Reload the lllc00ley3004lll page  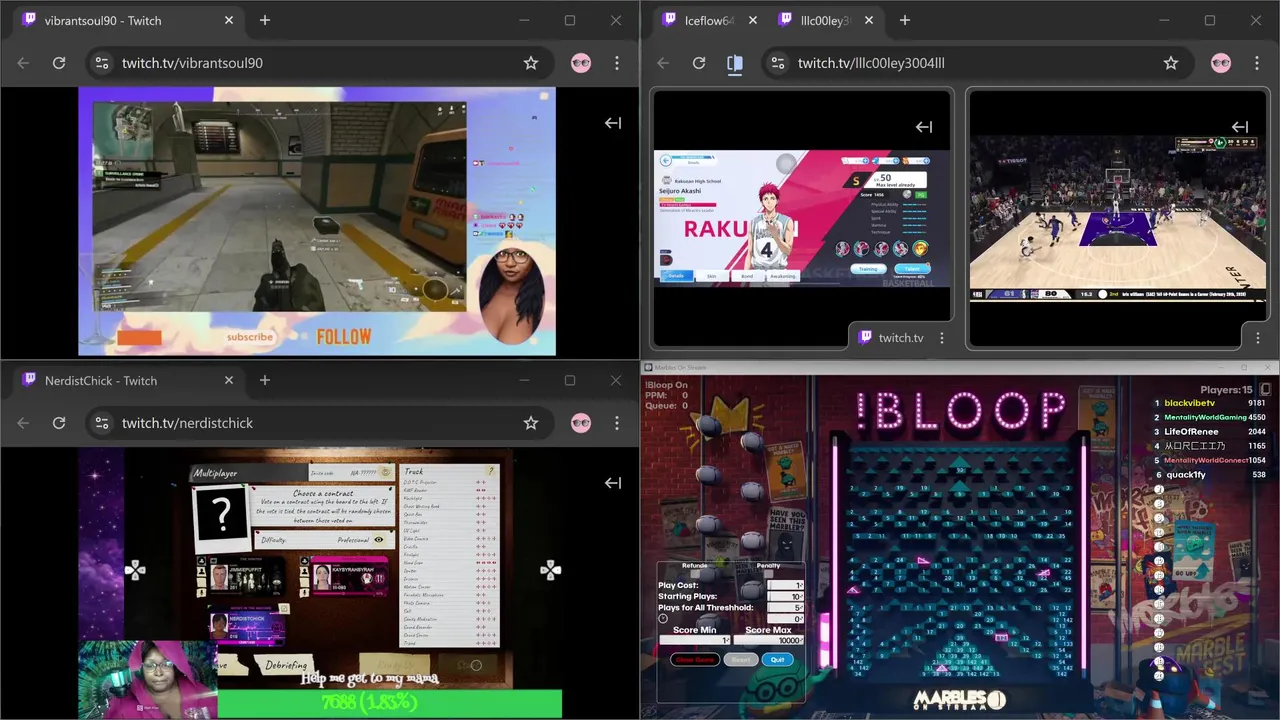(699, 63)
